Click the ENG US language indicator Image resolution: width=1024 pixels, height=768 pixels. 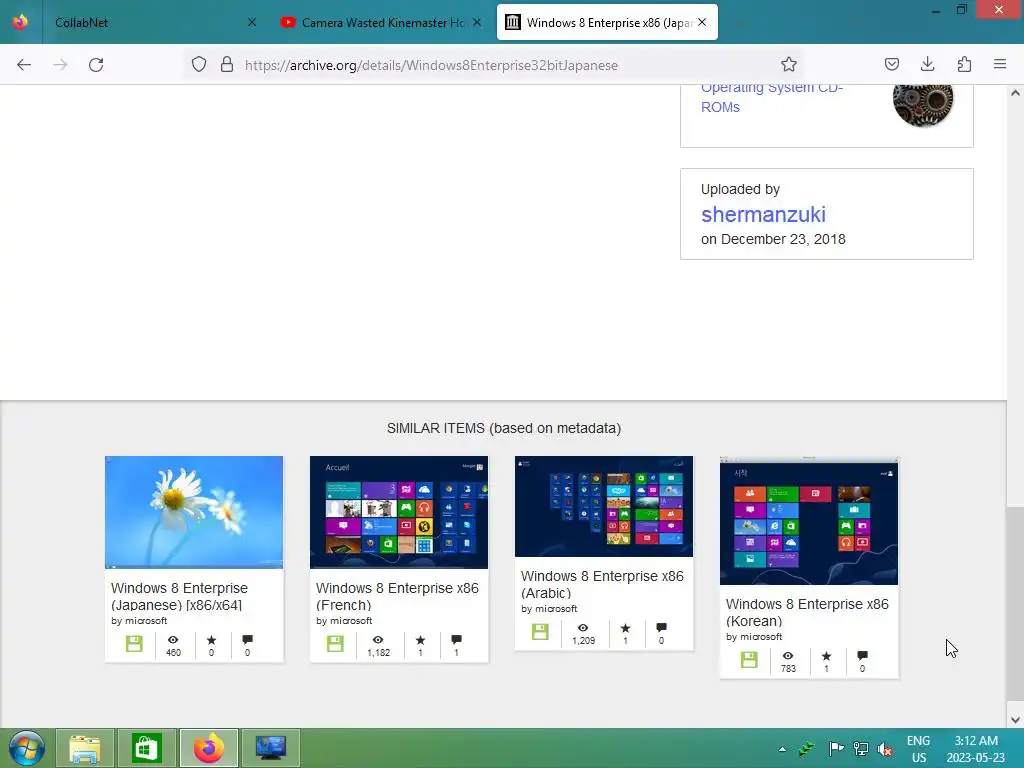[x=918, y=749]
